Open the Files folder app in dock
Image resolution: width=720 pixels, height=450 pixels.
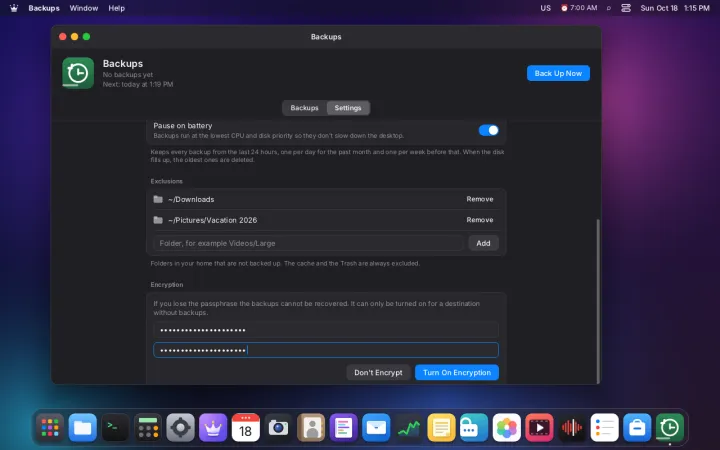click(83, 428)
